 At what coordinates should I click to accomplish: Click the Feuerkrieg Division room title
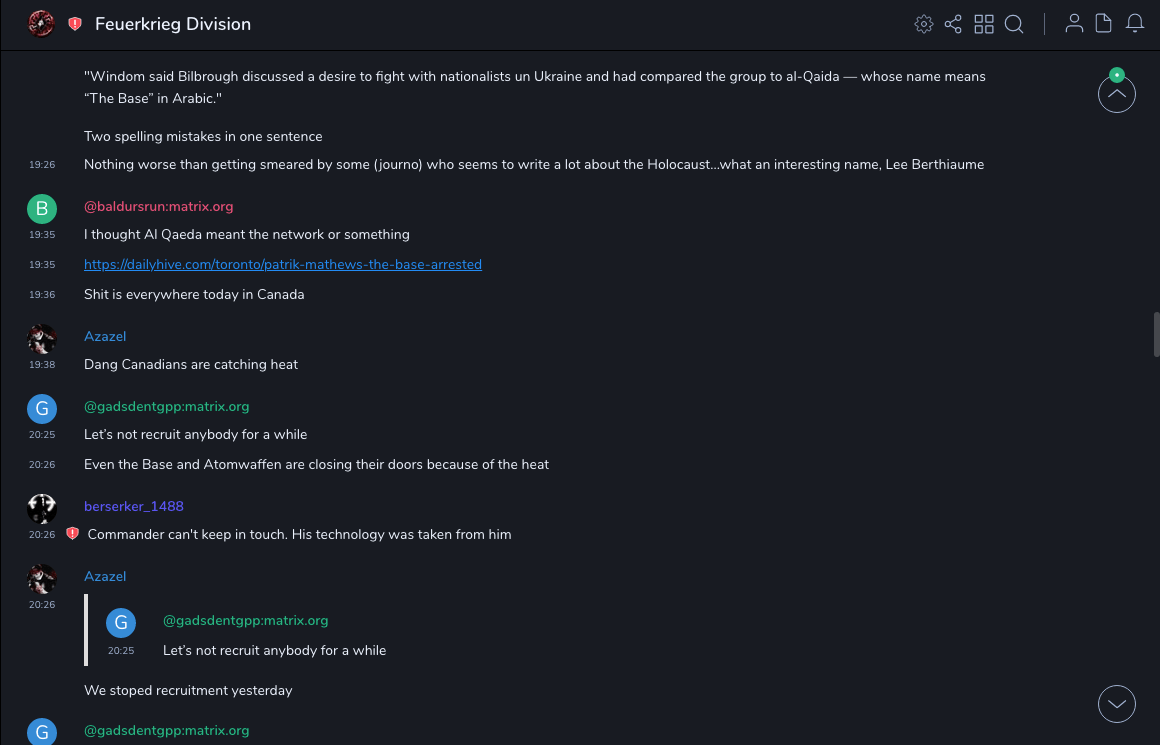coord(173,24)
